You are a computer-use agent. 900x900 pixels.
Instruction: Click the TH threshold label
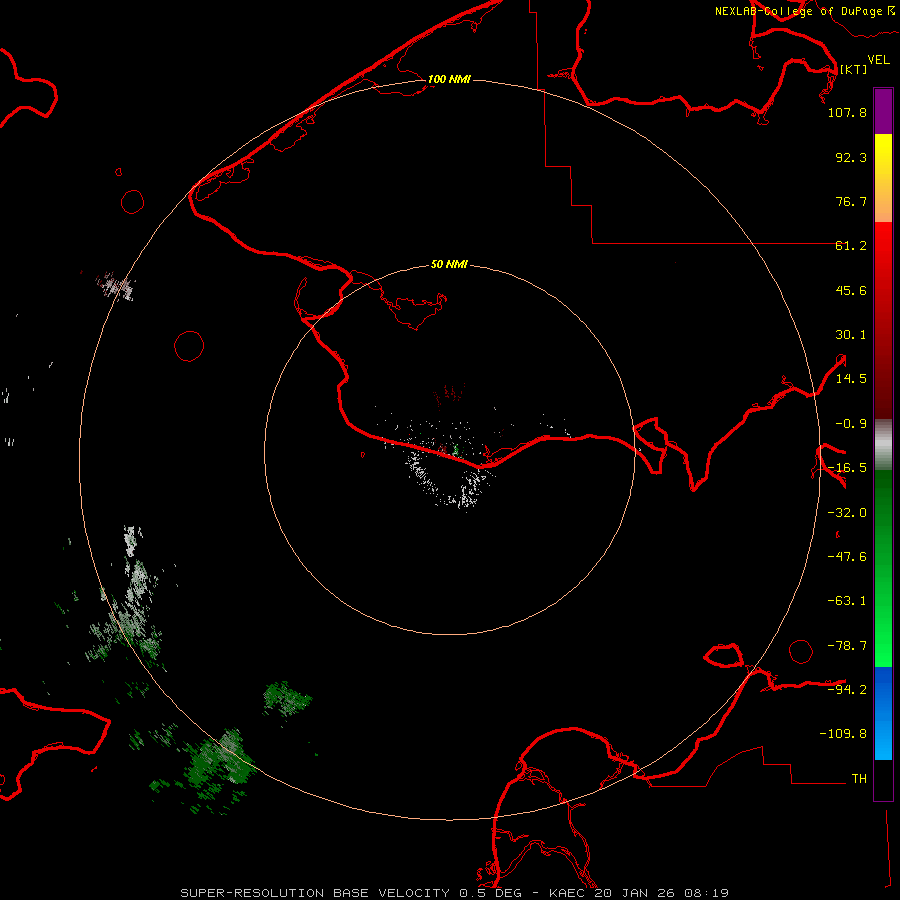tap(859, 779)
